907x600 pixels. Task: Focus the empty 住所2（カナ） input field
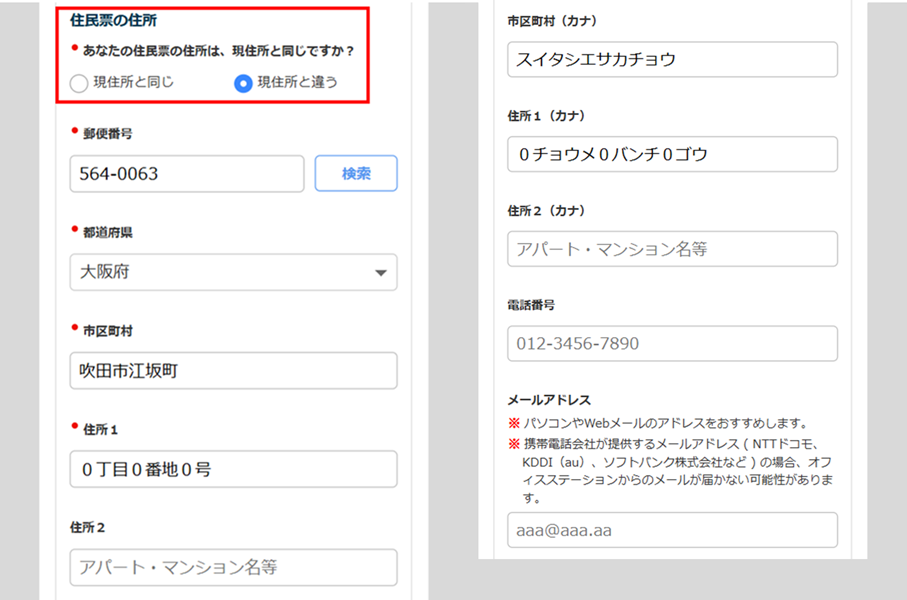(x=672, y=249)
